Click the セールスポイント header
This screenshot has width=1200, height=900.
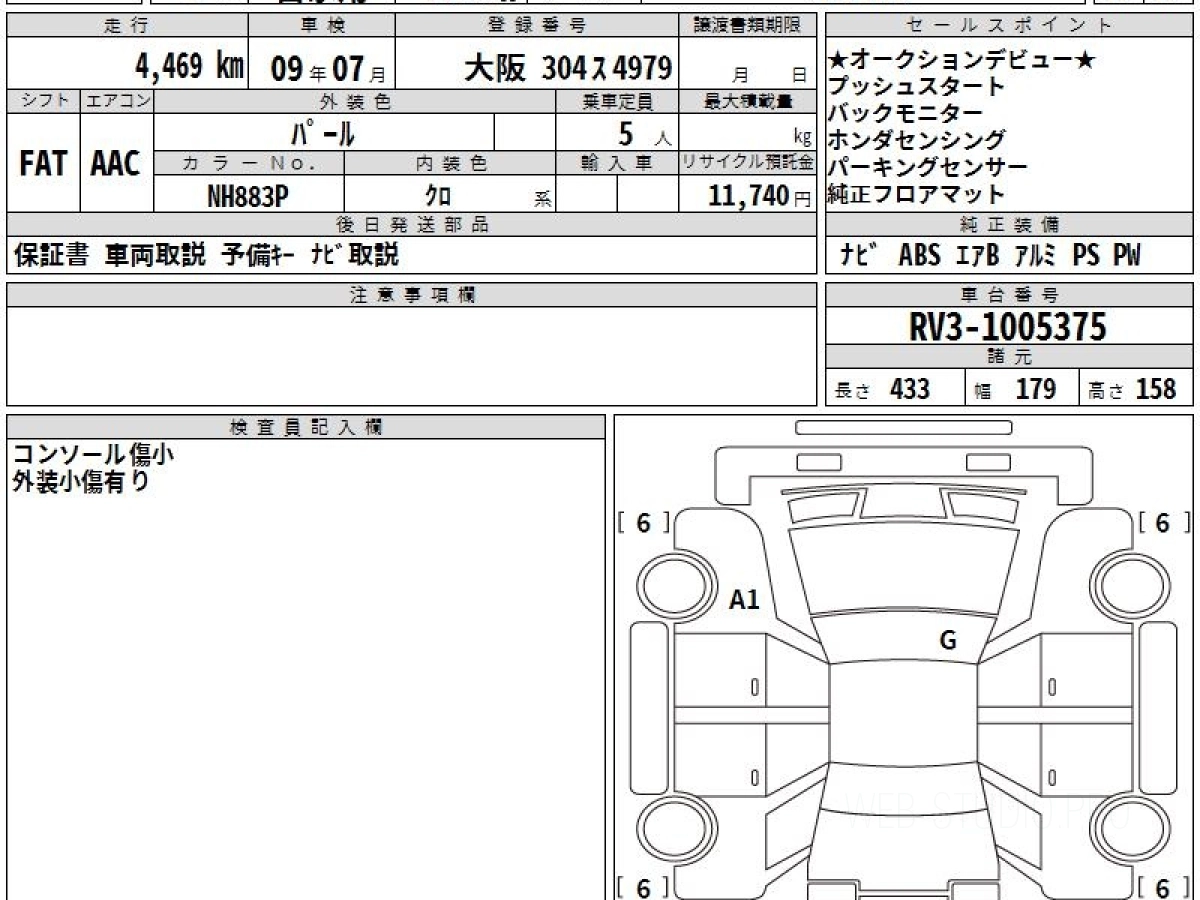(x=1010, y=26)
